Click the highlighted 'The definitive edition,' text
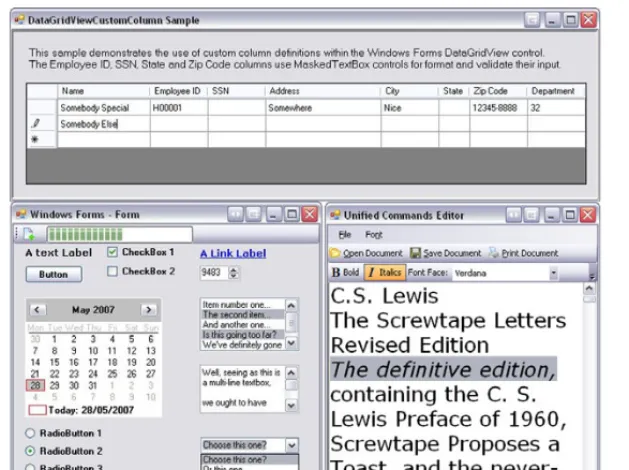This screenshot has width=629, height=470. [x=443, y=369]
